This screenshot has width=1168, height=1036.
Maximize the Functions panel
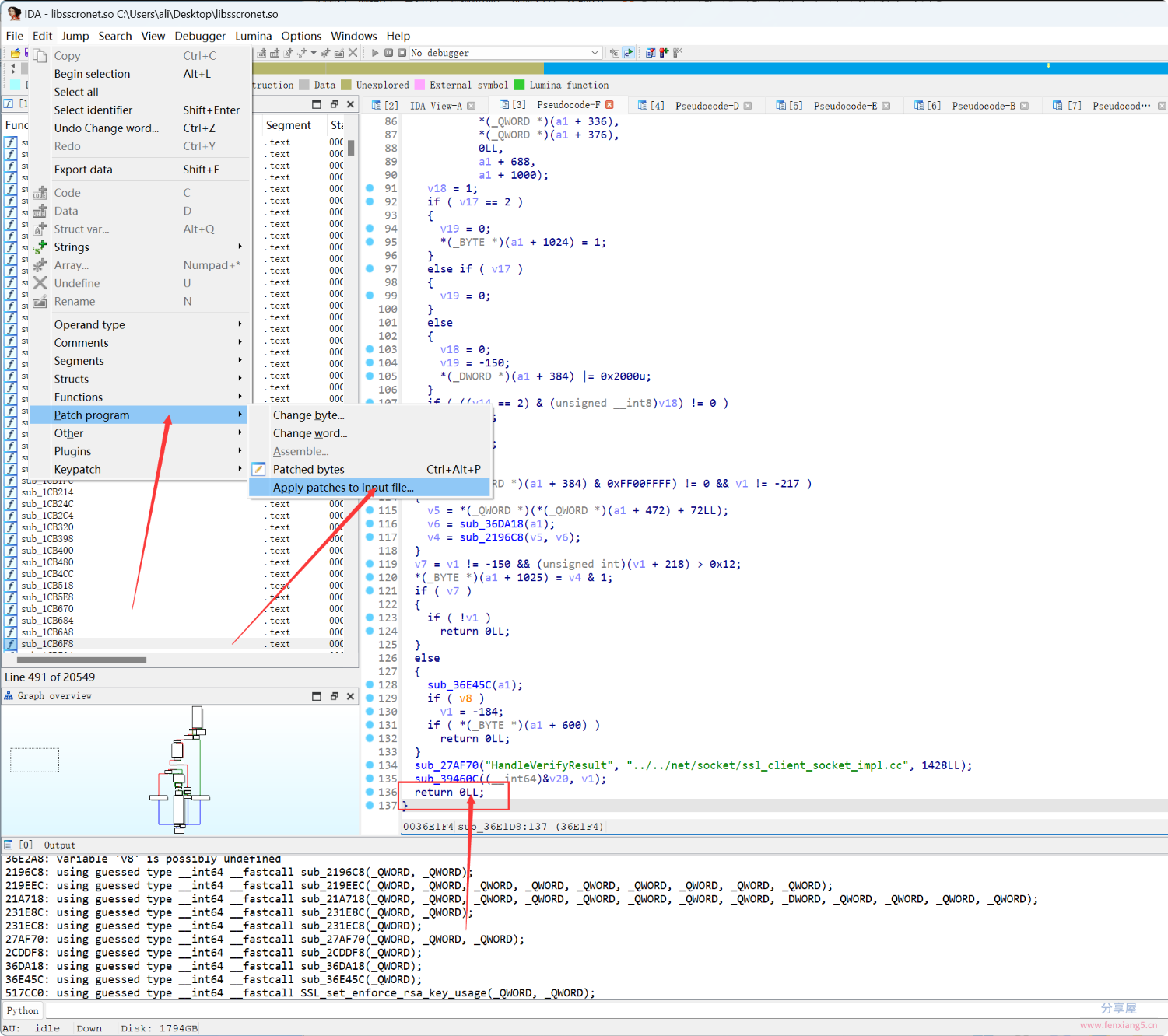point(317,104)
